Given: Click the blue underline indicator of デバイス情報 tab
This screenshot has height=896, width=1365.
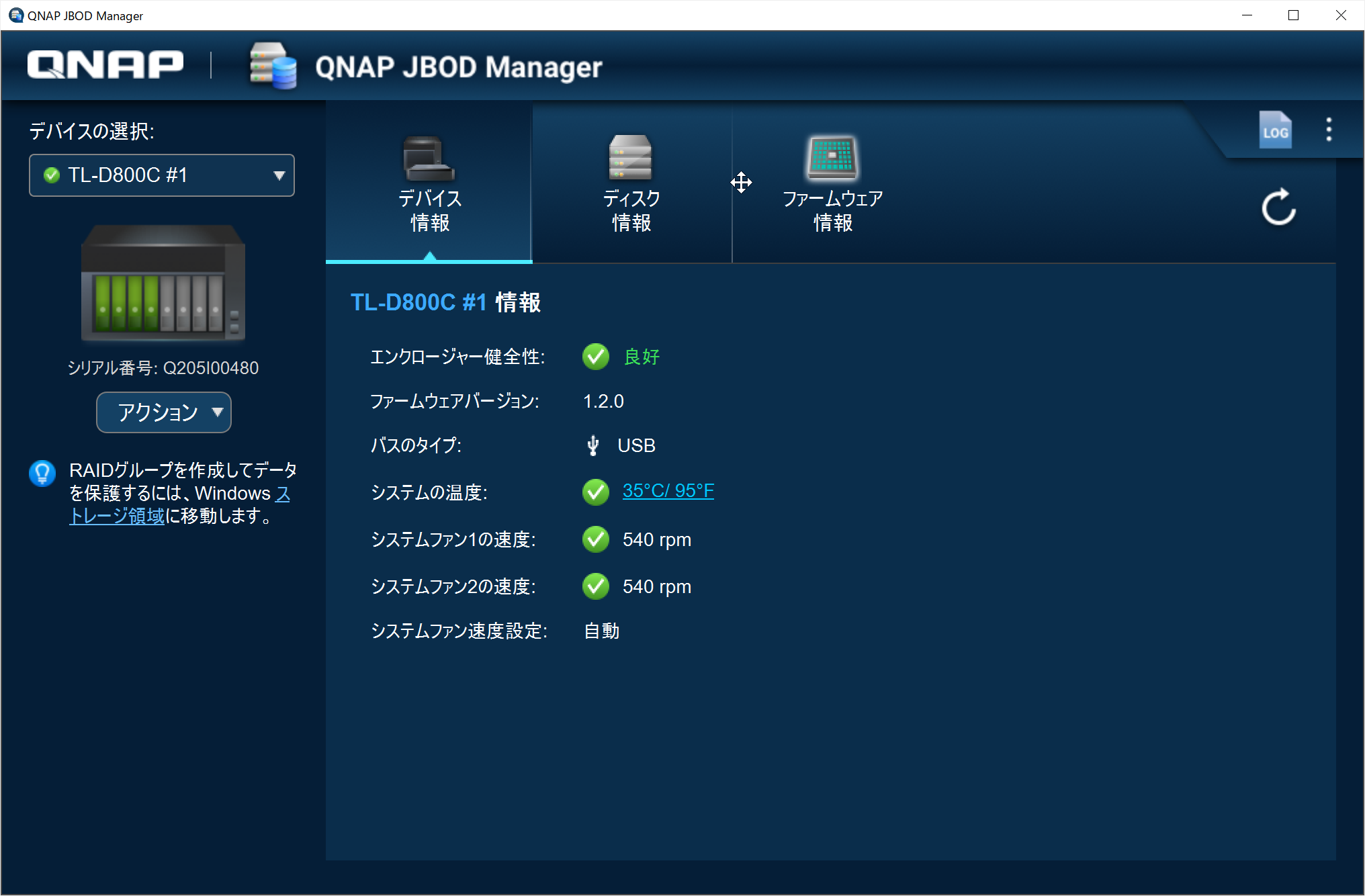Looking at the screenshot, I should pos(428,262).
